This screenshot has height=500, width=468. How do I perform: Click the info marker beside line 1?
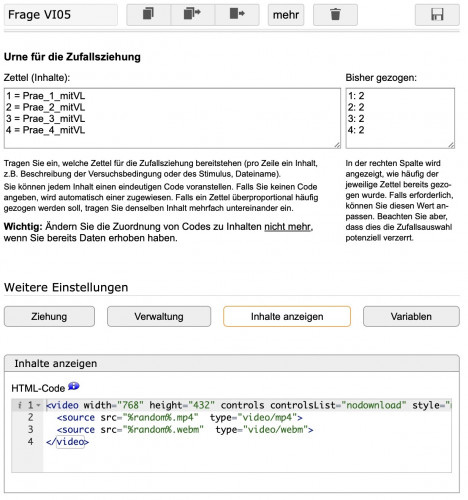(x=20, y=405)
